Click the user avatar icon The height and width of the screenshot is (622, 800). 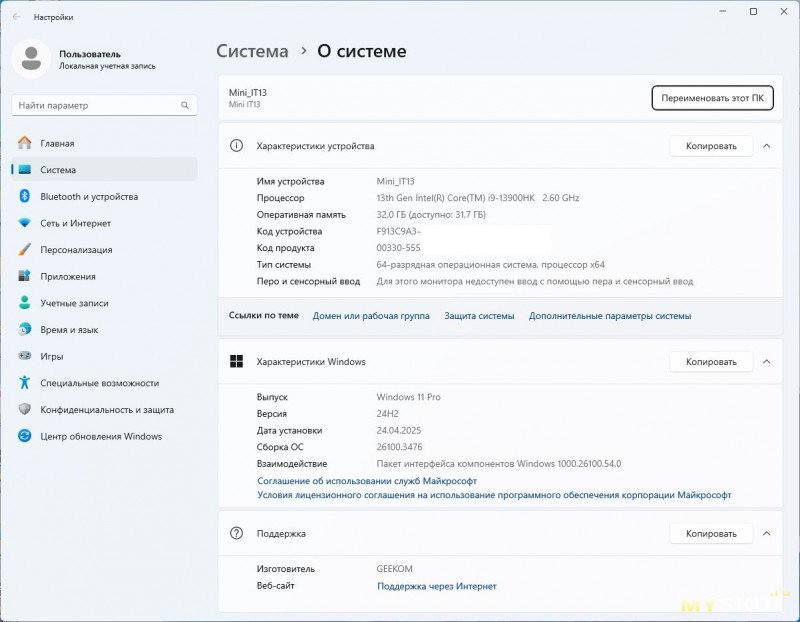click(x=31, y=59)
